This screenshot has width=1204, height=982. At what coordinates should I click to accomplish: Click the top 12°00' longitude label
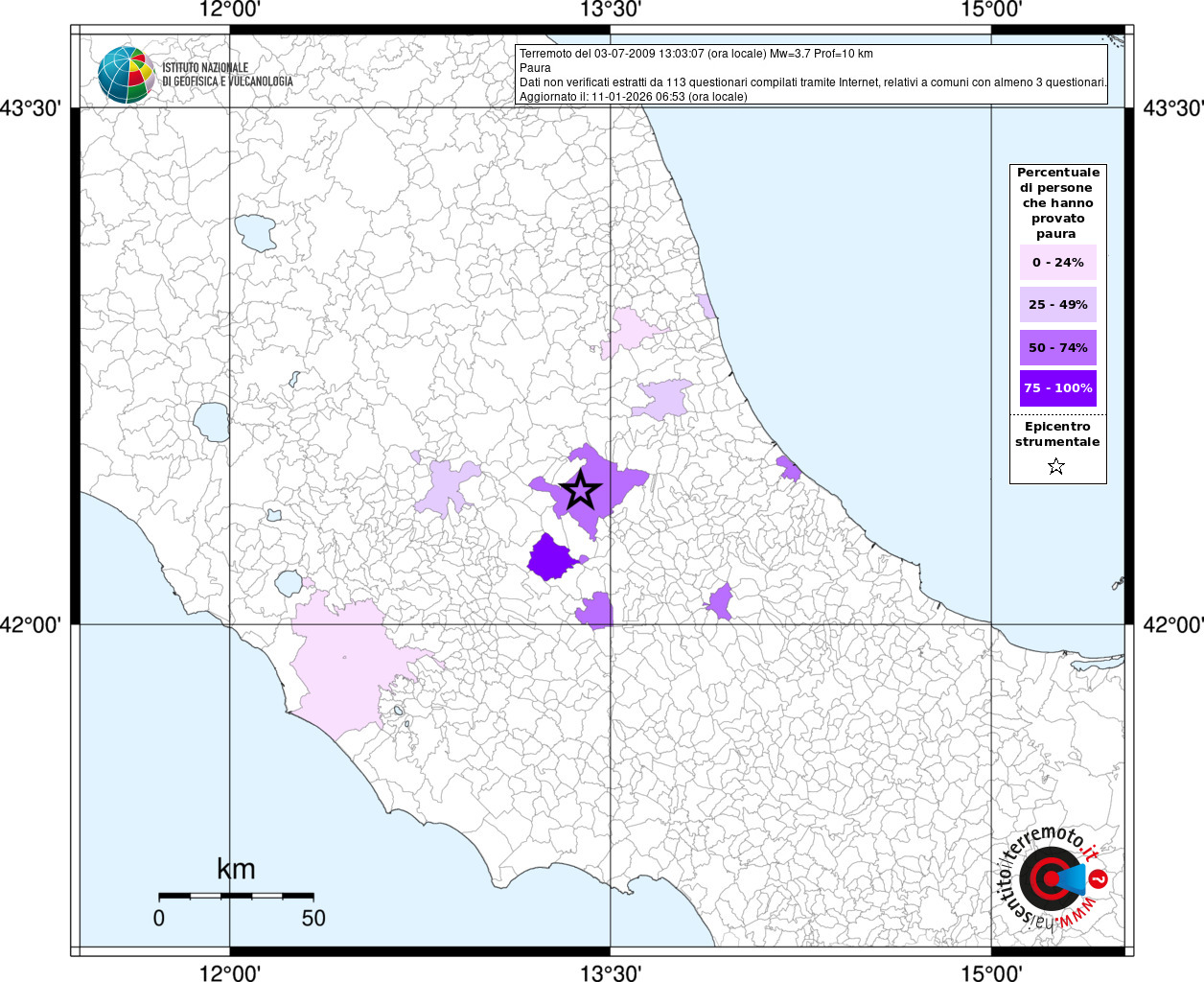tap(230, 11)
